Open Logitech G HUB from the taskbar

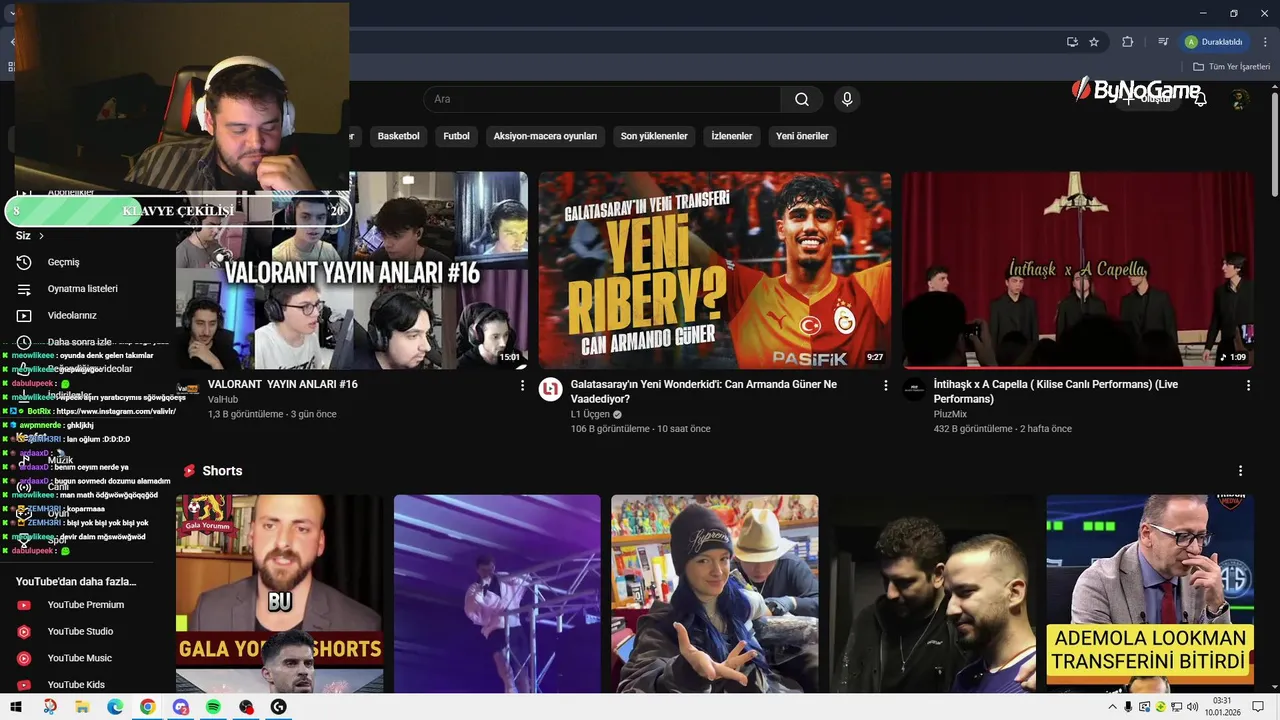[279, 707]
